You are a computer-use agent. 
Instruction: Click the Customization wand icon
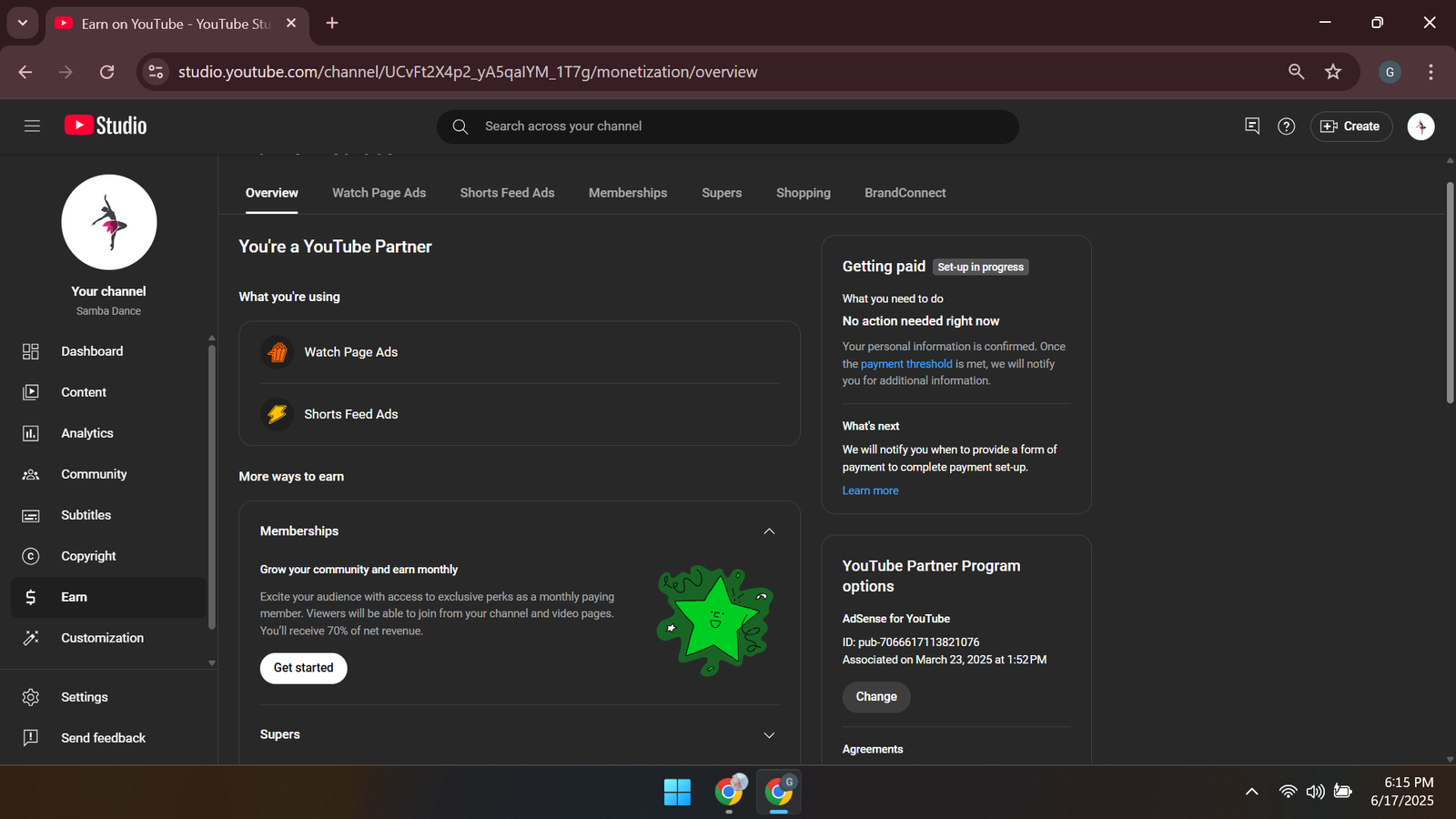[x=31, y=638]
